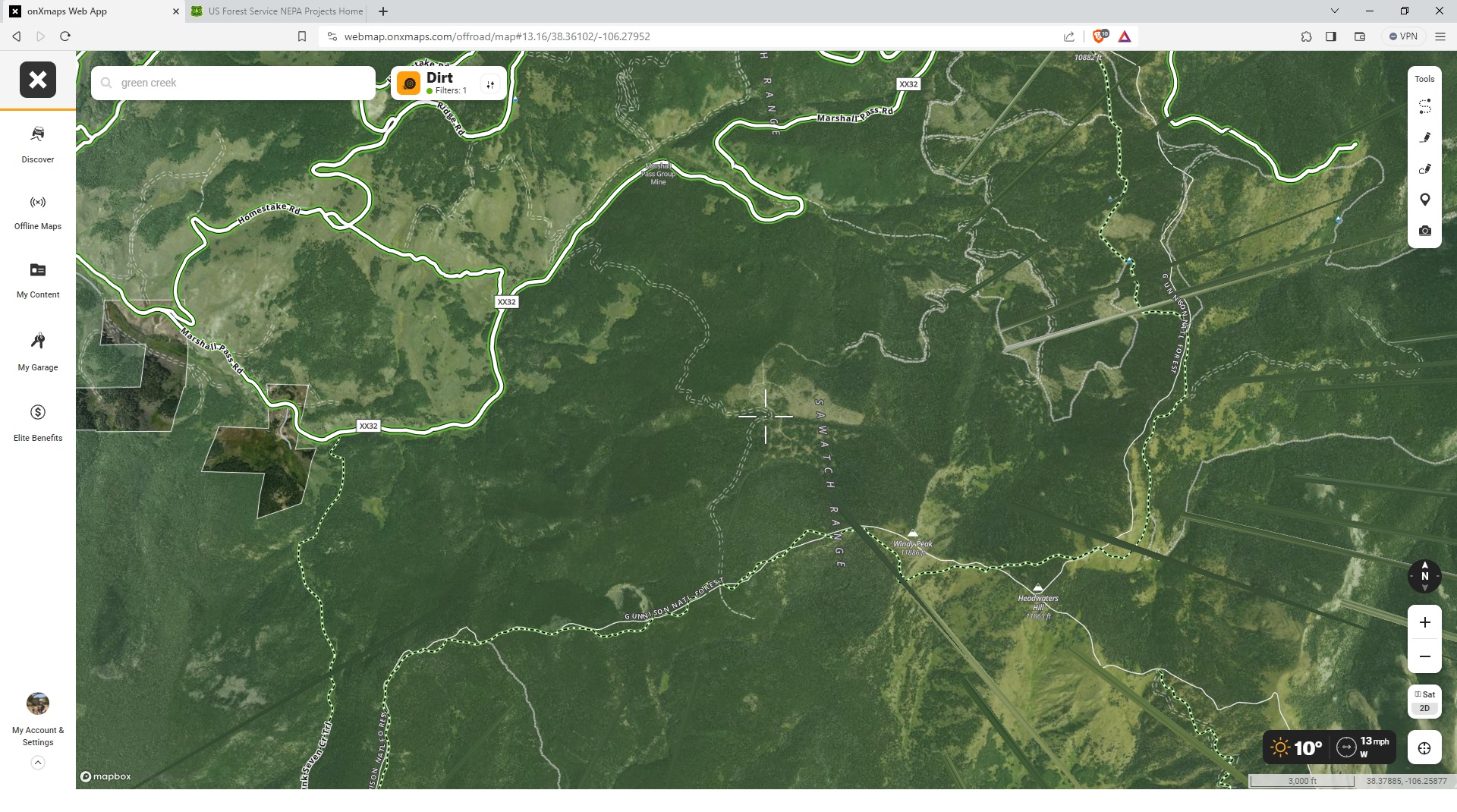Open weather widget showing 10°
The image size is (1457, 812).
click(x=1298, y=747)
